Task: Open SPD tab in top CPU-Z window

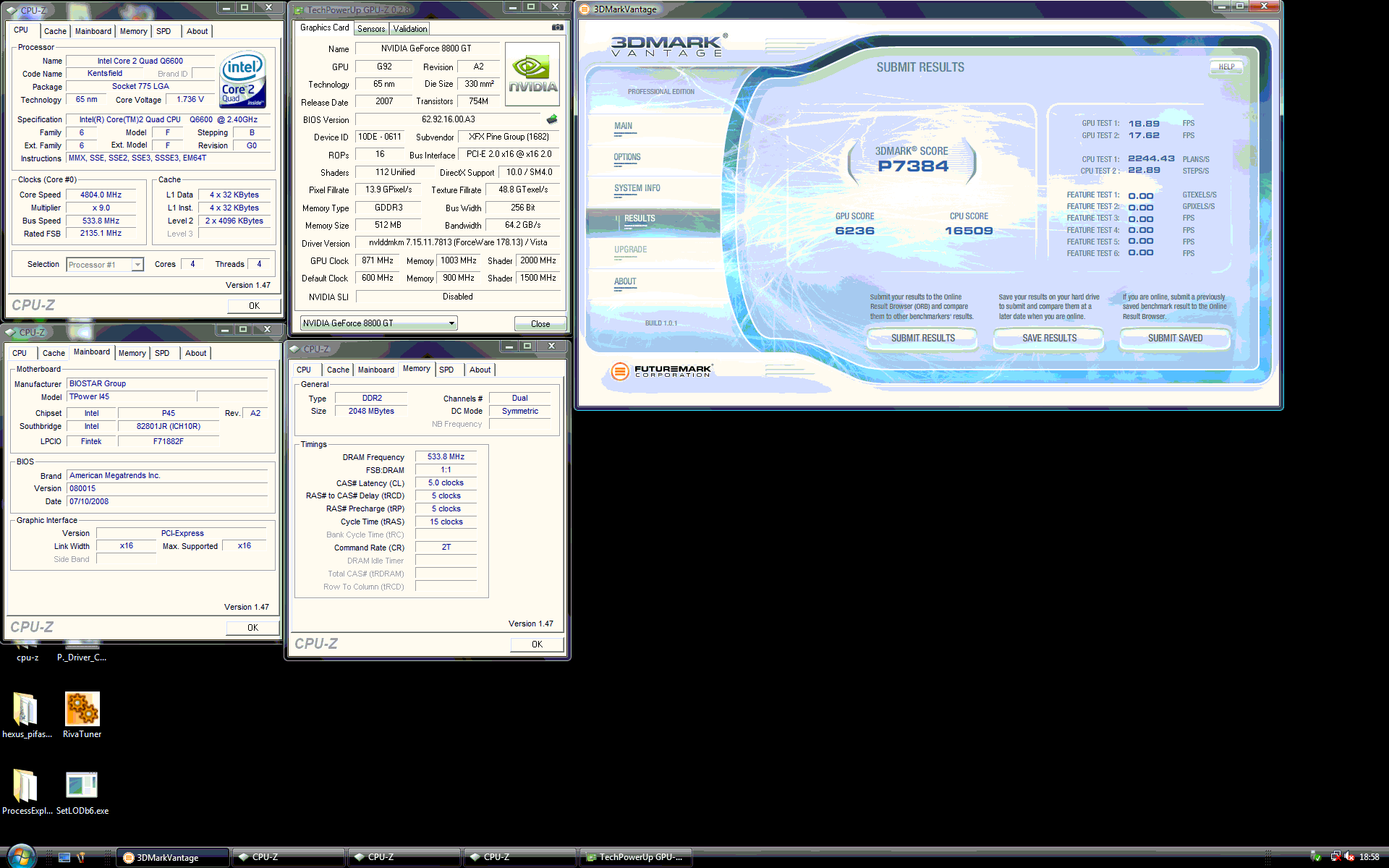Action: [x=163, y=31]
